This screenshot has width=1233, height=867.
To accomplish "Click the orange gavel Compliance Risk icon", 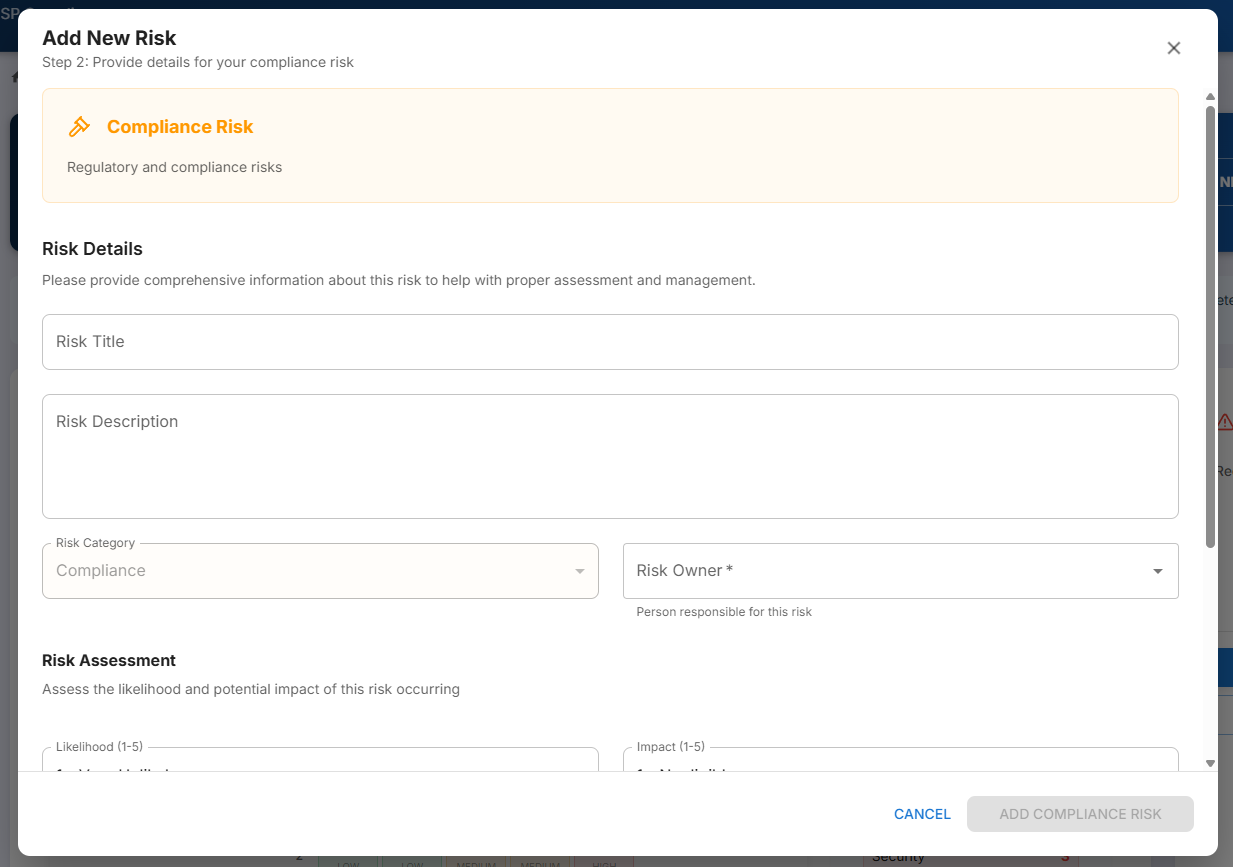I will (x=79, y=127).
